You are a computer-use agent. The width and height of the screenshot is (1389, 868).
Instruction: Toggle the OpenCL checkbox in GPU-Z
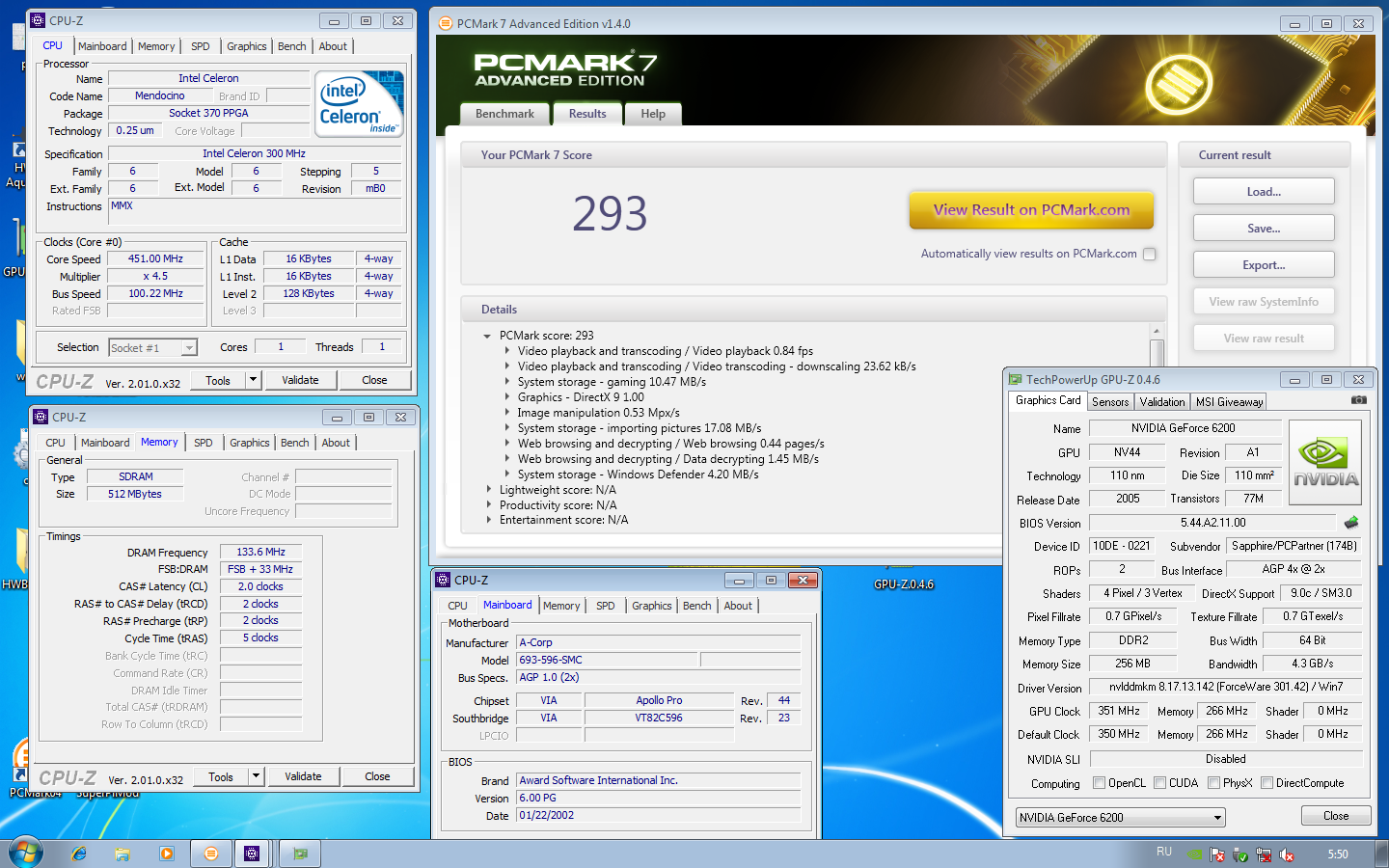[1099, 782]
